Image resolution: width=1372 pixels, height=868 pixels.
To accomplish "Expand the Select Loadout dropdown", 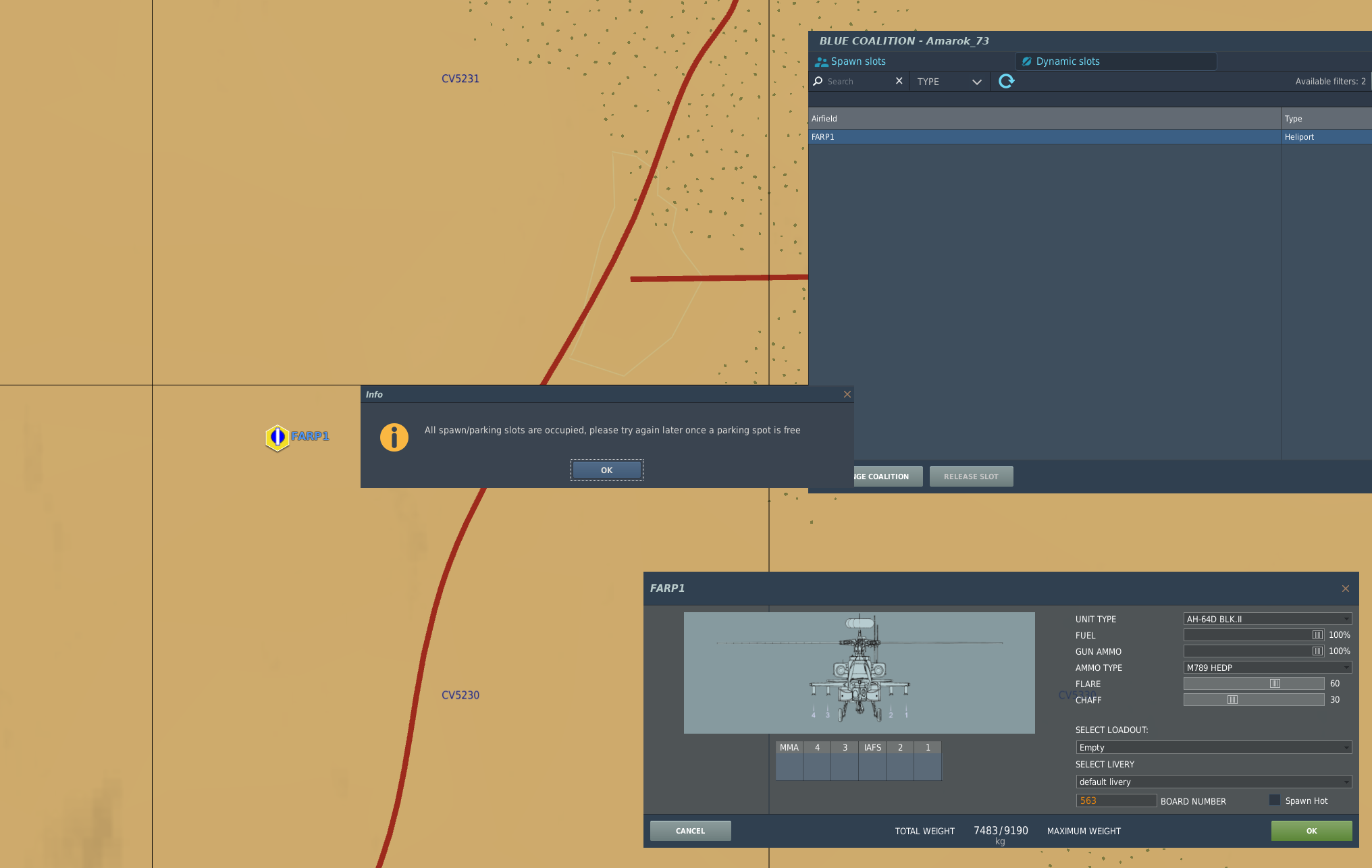I will click(x=1213, y=747).
